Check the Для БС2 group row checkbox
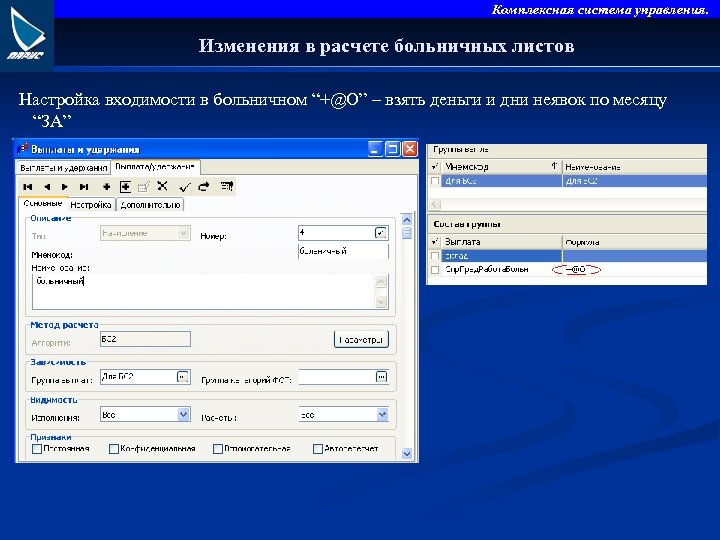The height and width of the screenshot is (540, 720). point(435,181)
